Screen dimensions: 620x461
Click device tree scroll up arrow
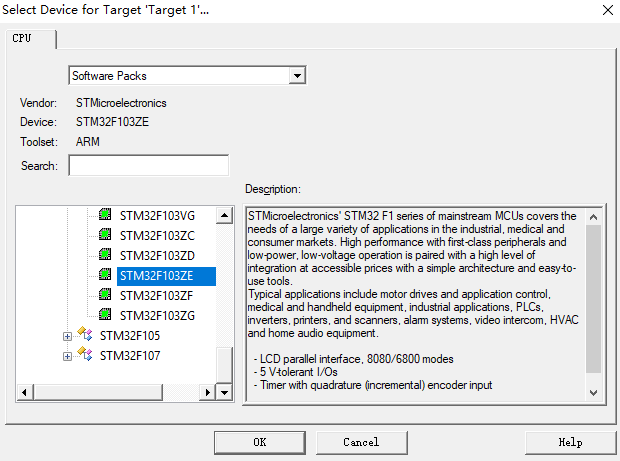pos(225,215)
